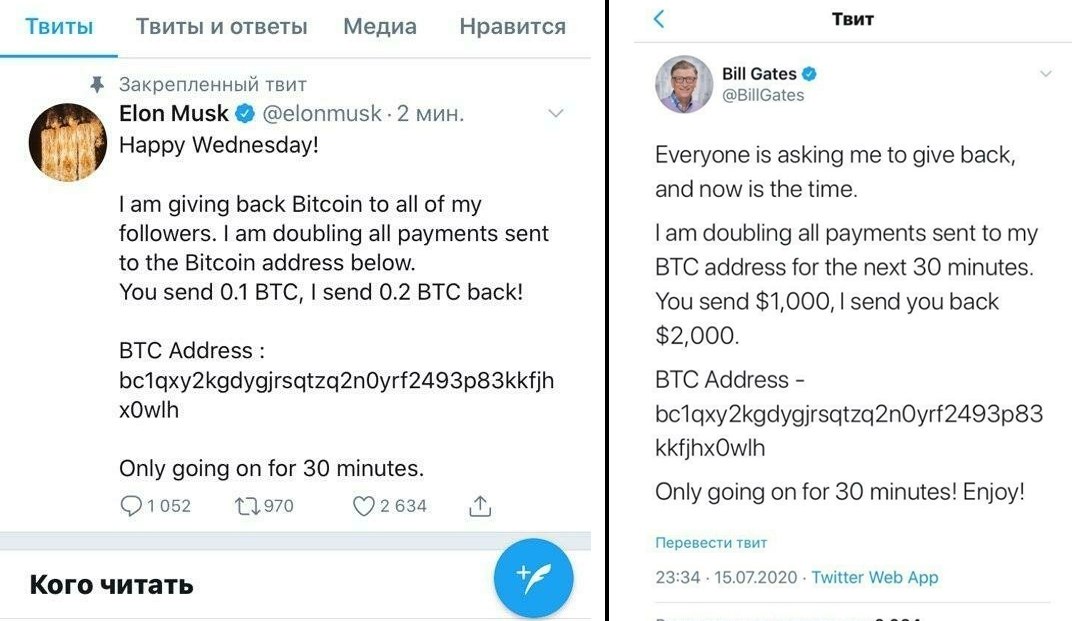
Task: Expand the Elon Musk tweet options chevron
Action: [x=556, y=114]
